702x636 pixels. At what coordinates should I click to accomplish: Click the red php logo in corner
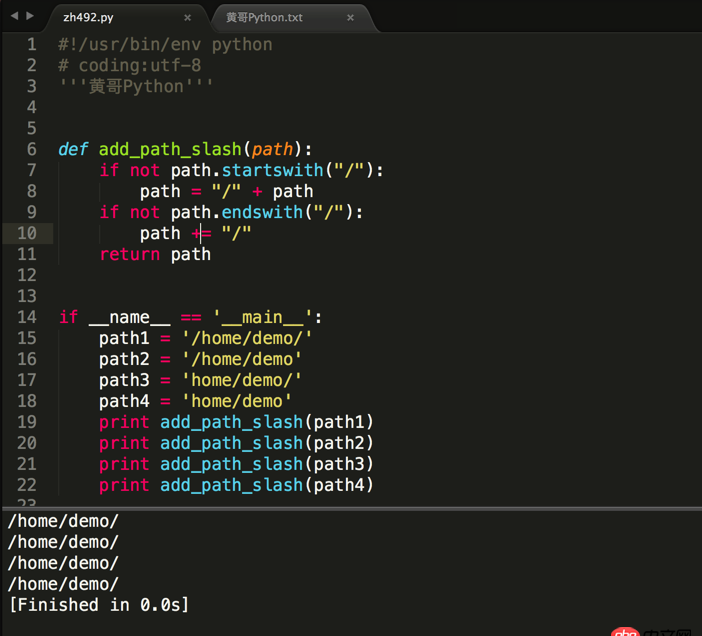pos(625,632)
